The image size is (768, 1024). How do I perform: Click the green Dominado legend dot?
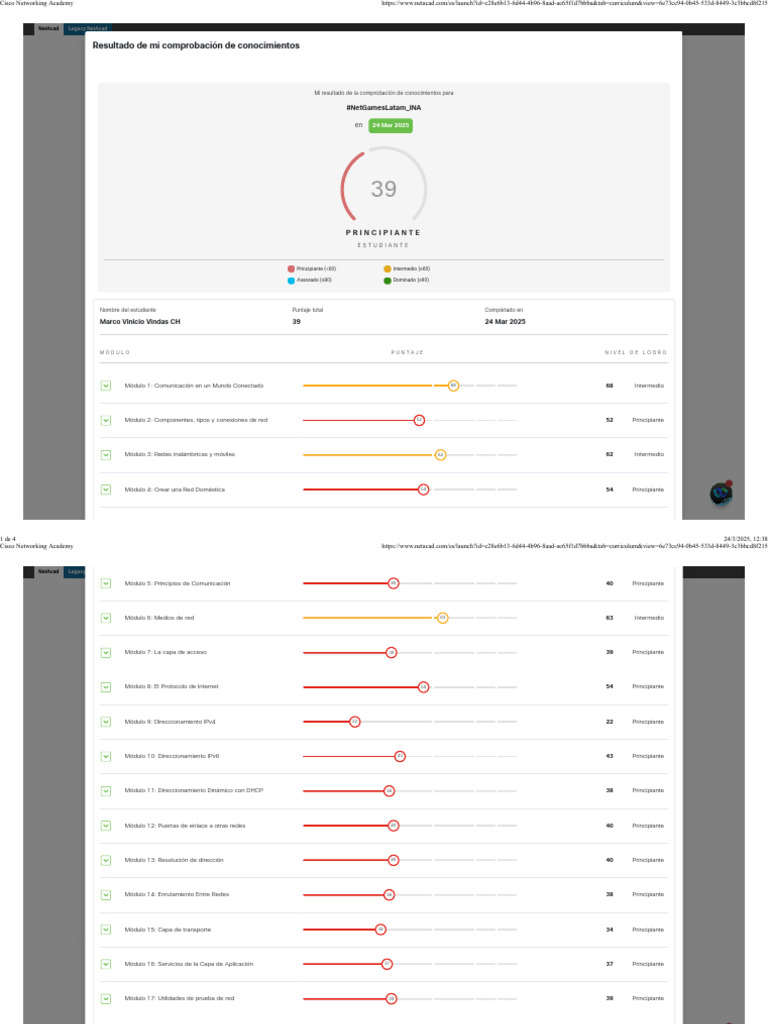387,281
